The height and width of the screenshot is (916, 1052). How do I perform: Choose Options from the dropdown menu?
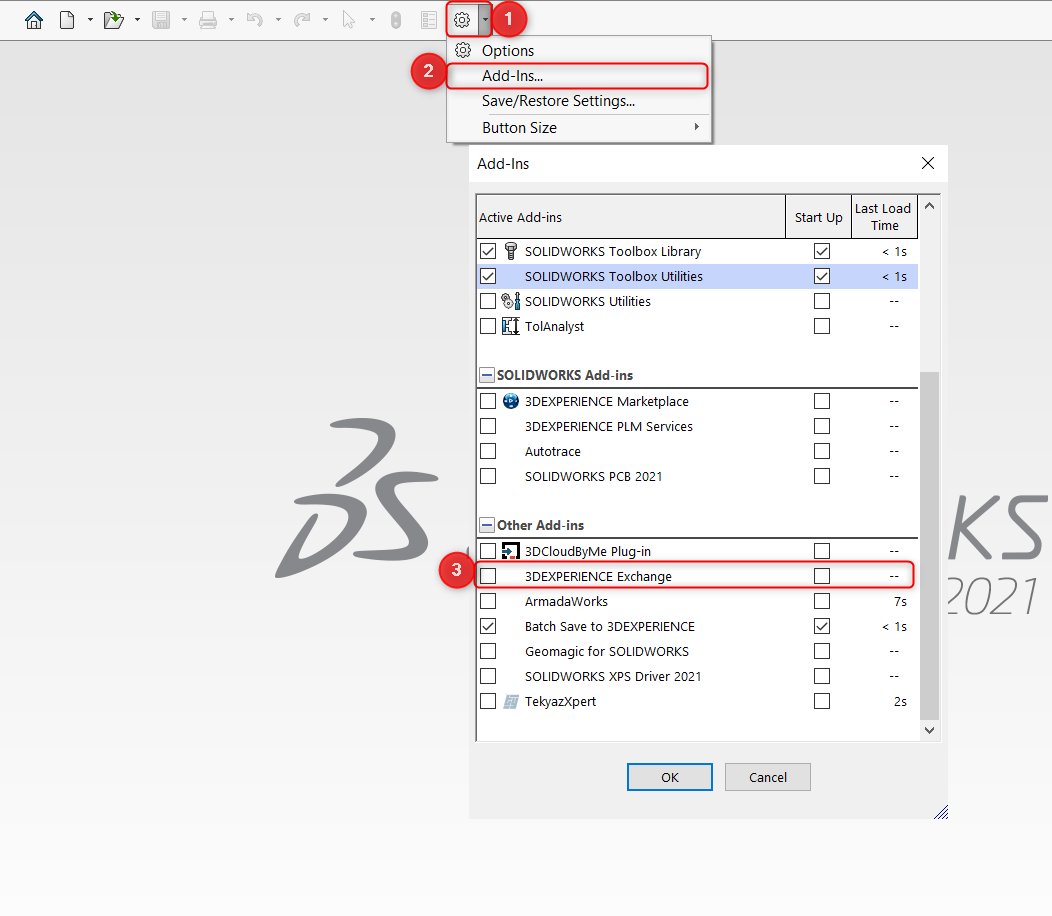[x=579, y=51]
